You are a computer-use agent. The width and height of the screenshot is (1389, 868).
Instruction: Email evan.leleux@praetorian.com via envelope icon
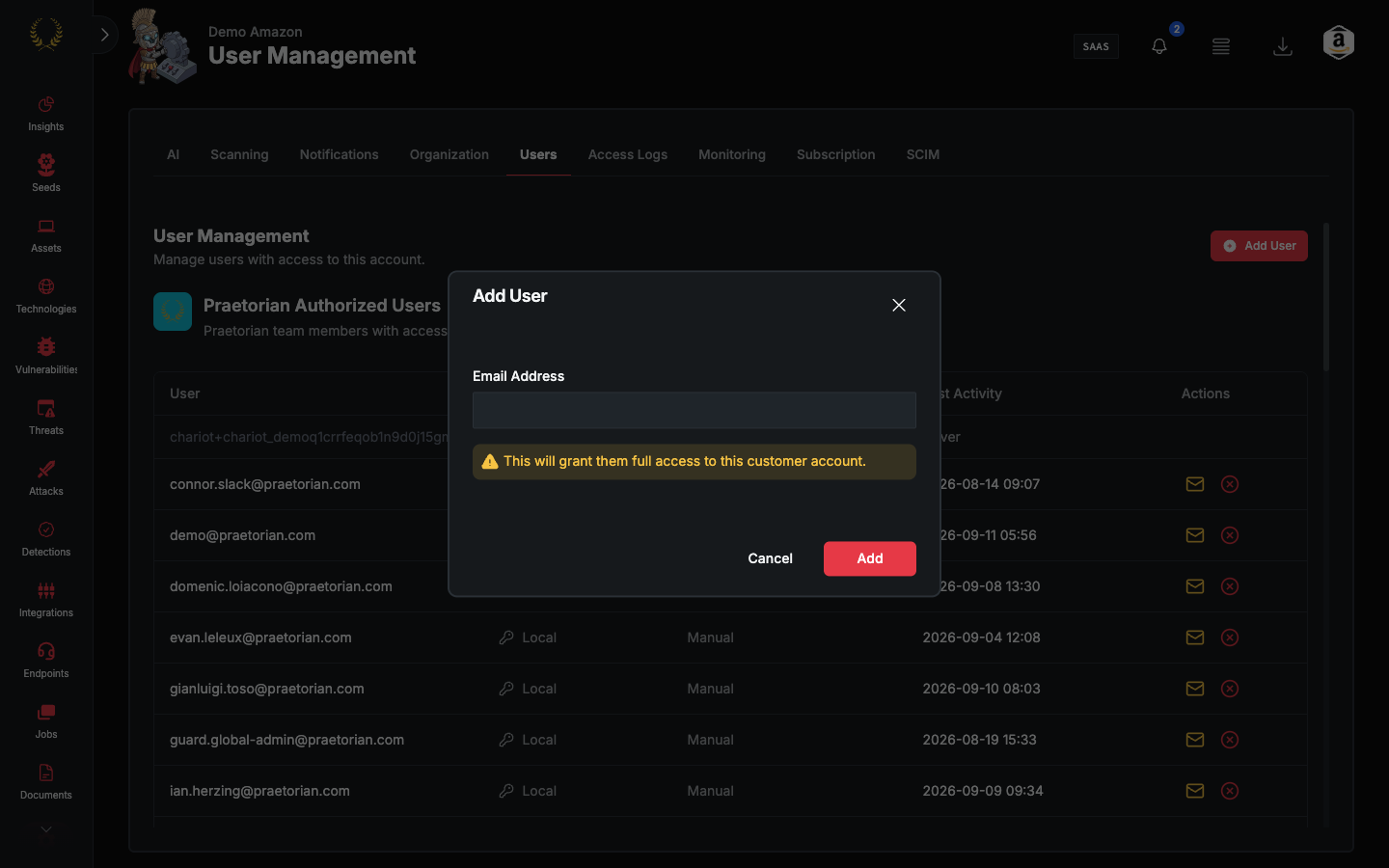tap(1195, 637)
